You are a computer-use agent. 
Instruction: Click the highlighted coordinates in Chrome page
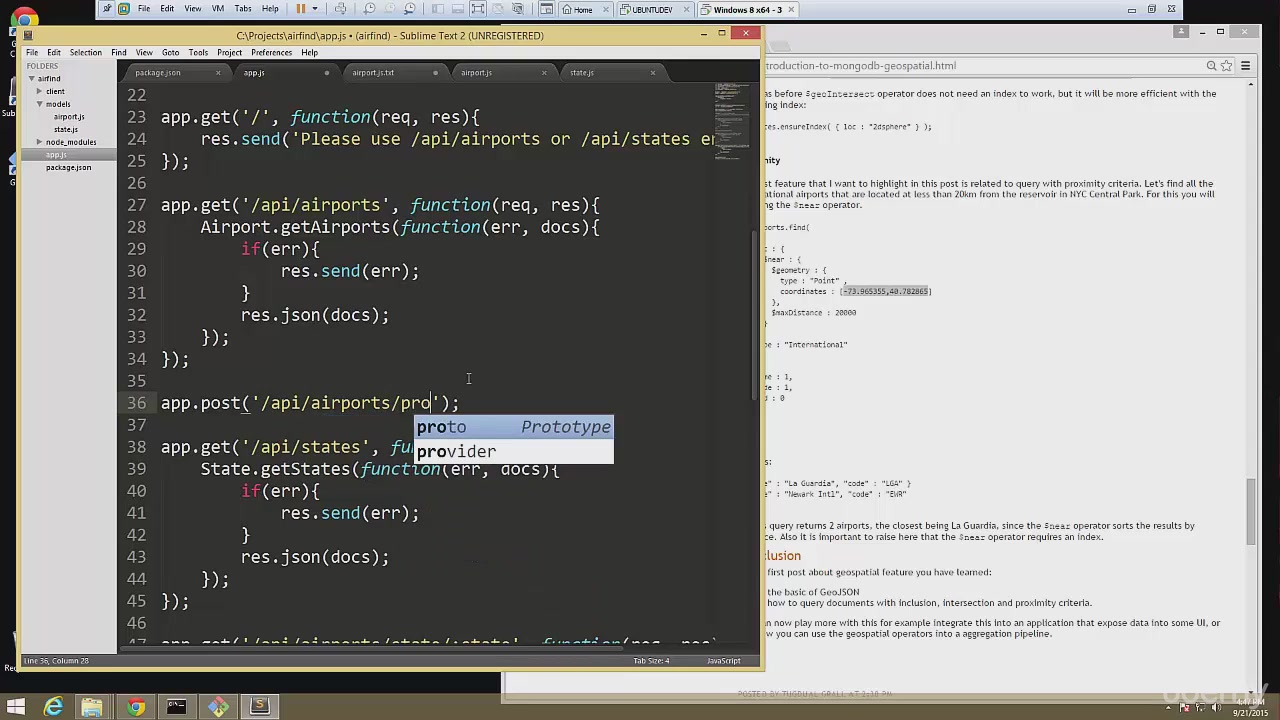(x=886, y=291)
